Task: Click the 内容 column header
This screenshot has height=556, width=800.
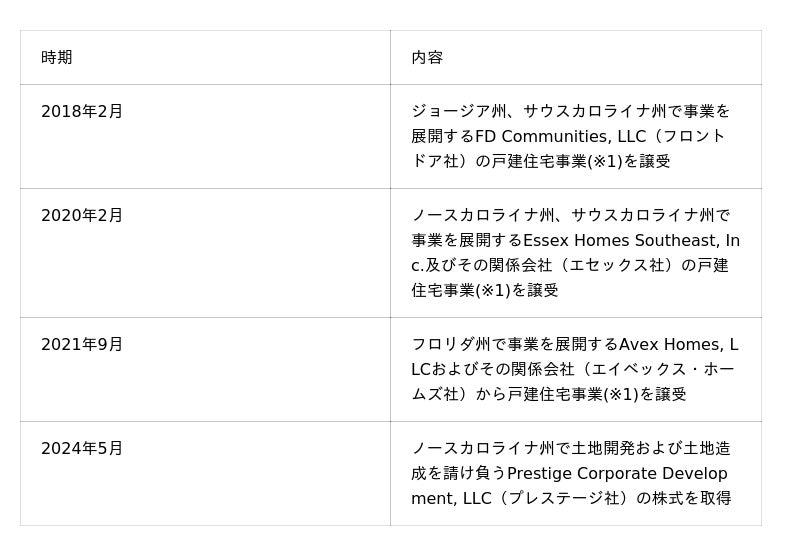Action: (427, 58)
